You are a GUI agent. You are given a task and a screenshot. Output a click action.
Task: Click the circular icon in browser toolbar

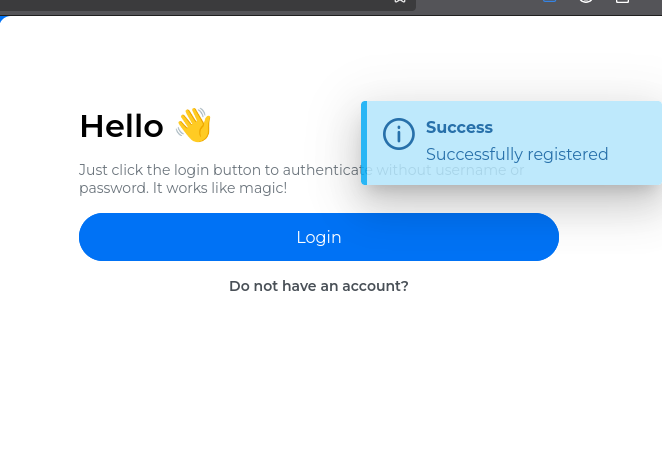[x=586, y=2]
